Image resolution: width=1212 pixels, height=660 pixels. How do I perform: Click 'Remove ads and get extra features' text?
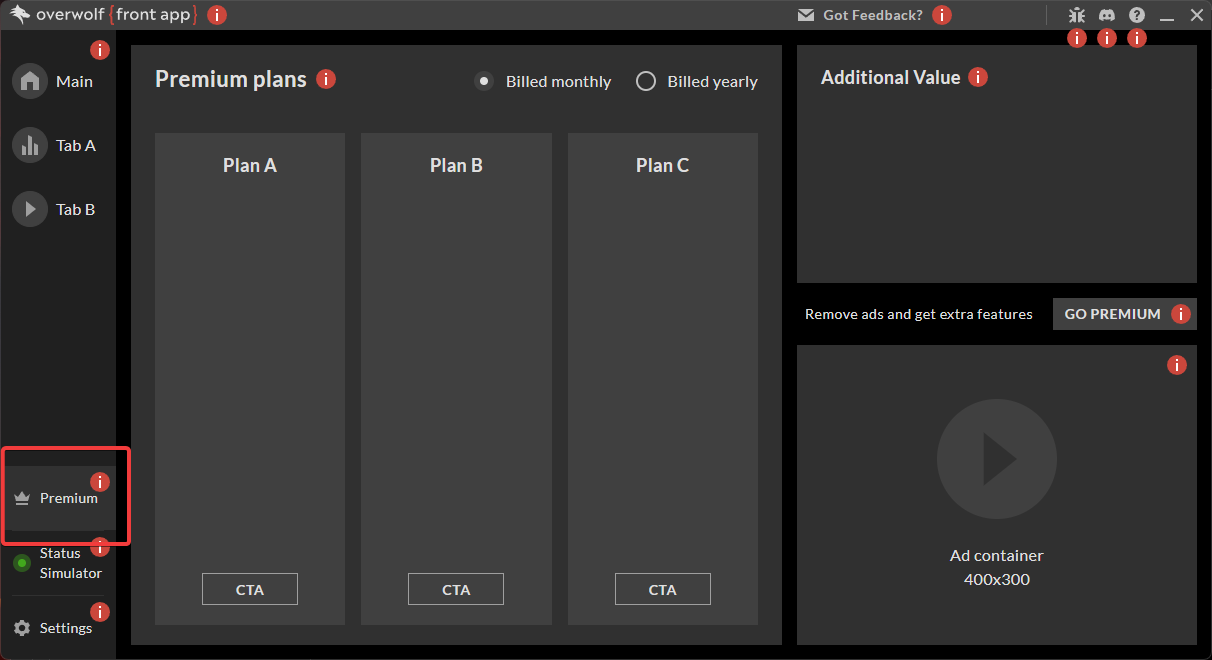[919, 314]
